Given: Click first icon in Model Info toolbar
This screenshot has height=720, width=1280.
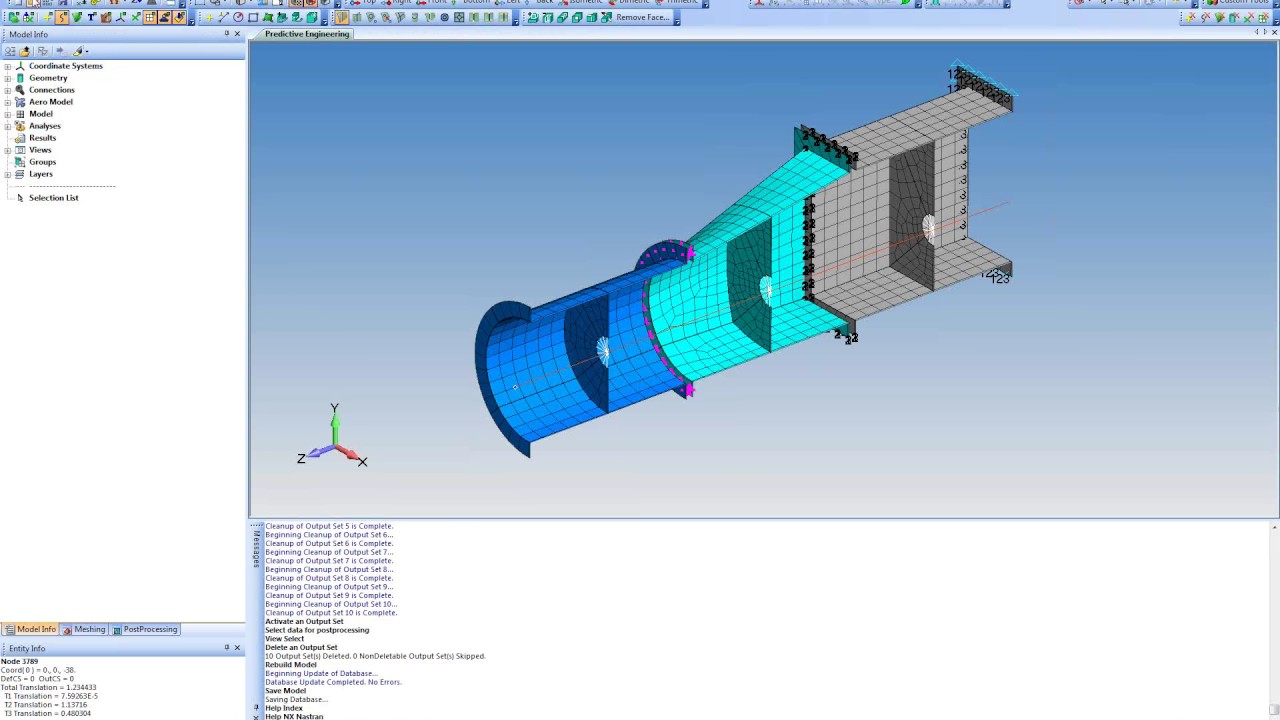Looking at the screenshot, I should [x=10, y=51].
